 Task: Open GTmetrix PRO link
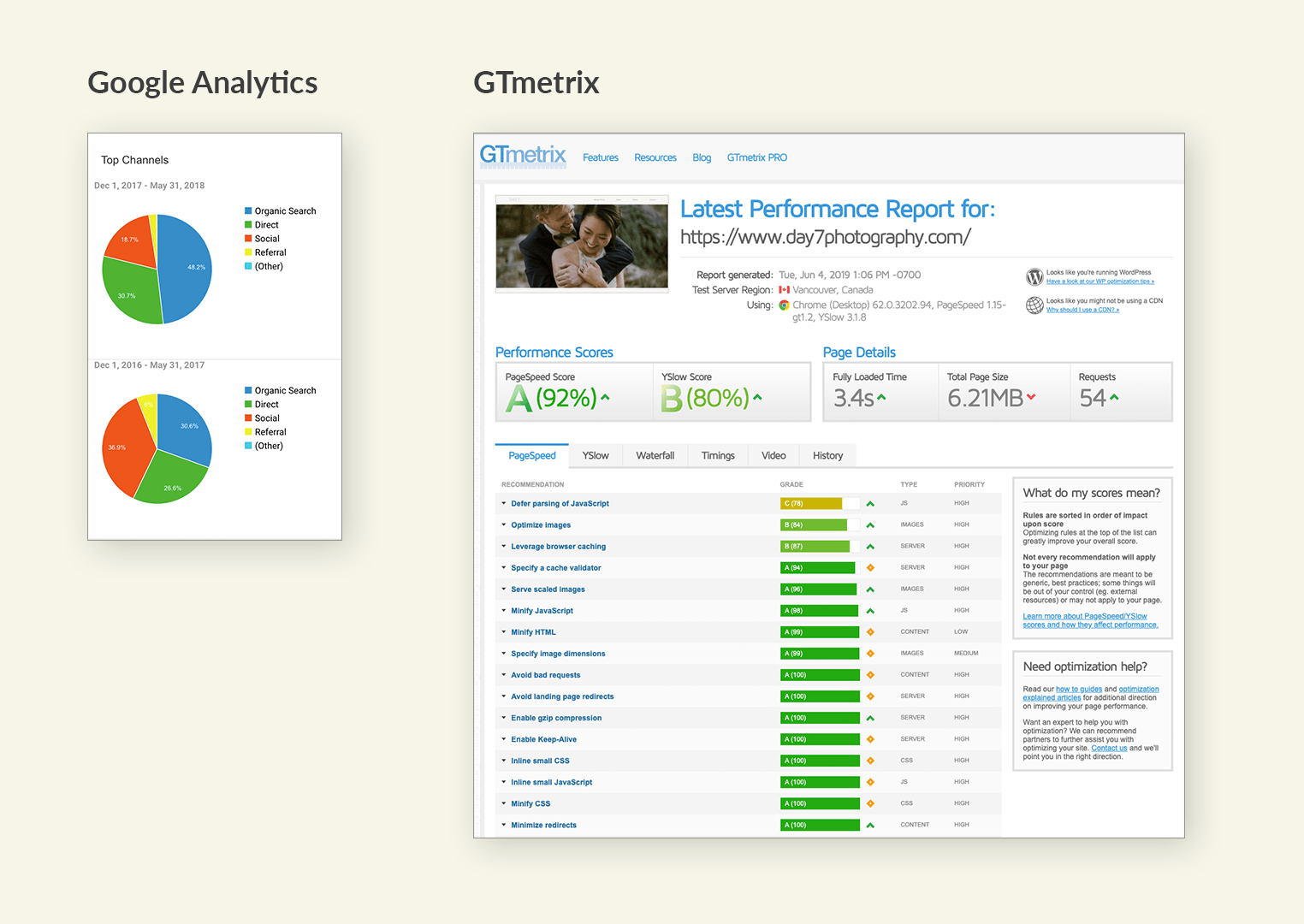[757, 157]
